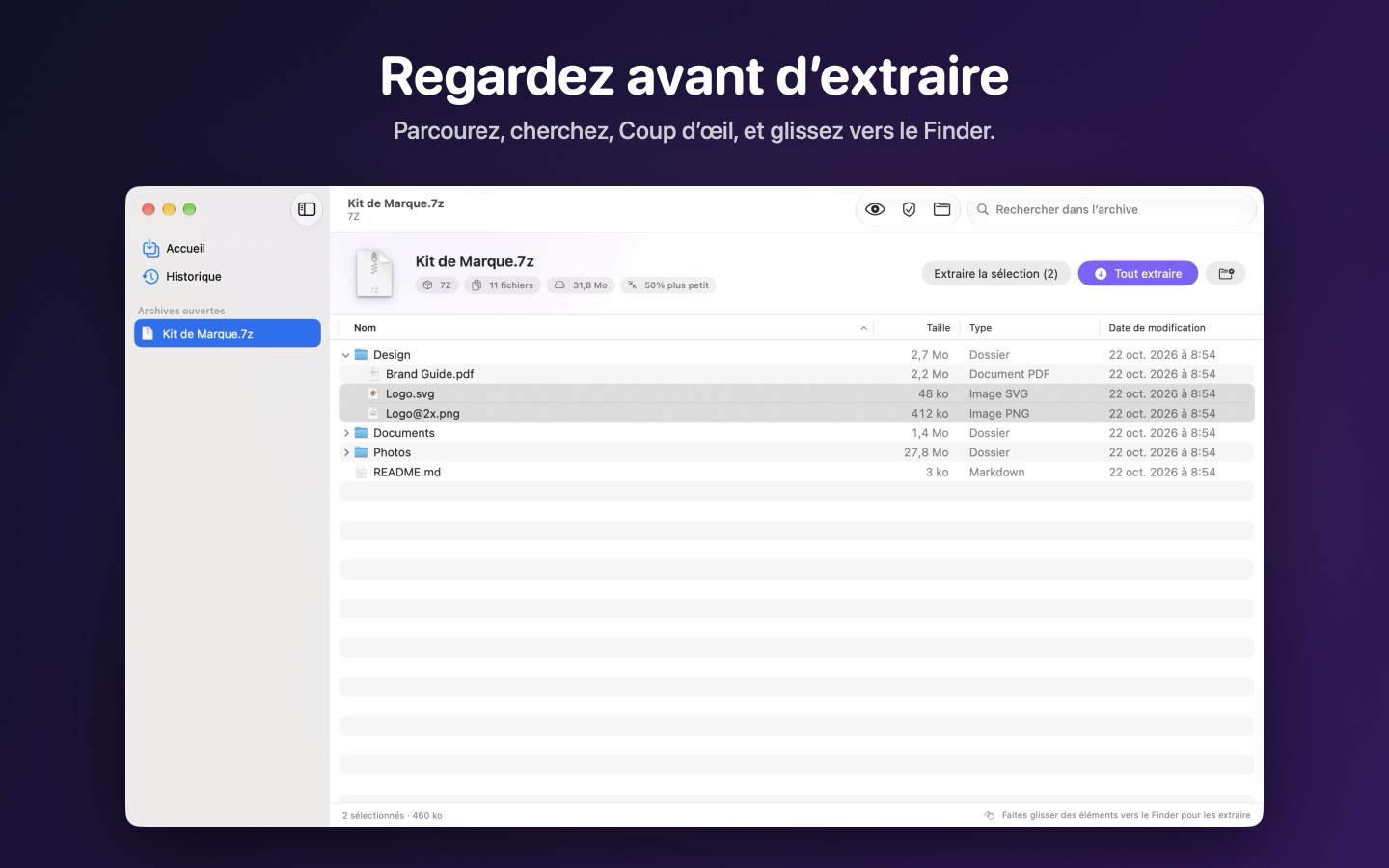Click the extract-to-folder icon button

pyautogui.click(x=1226, y=274)
